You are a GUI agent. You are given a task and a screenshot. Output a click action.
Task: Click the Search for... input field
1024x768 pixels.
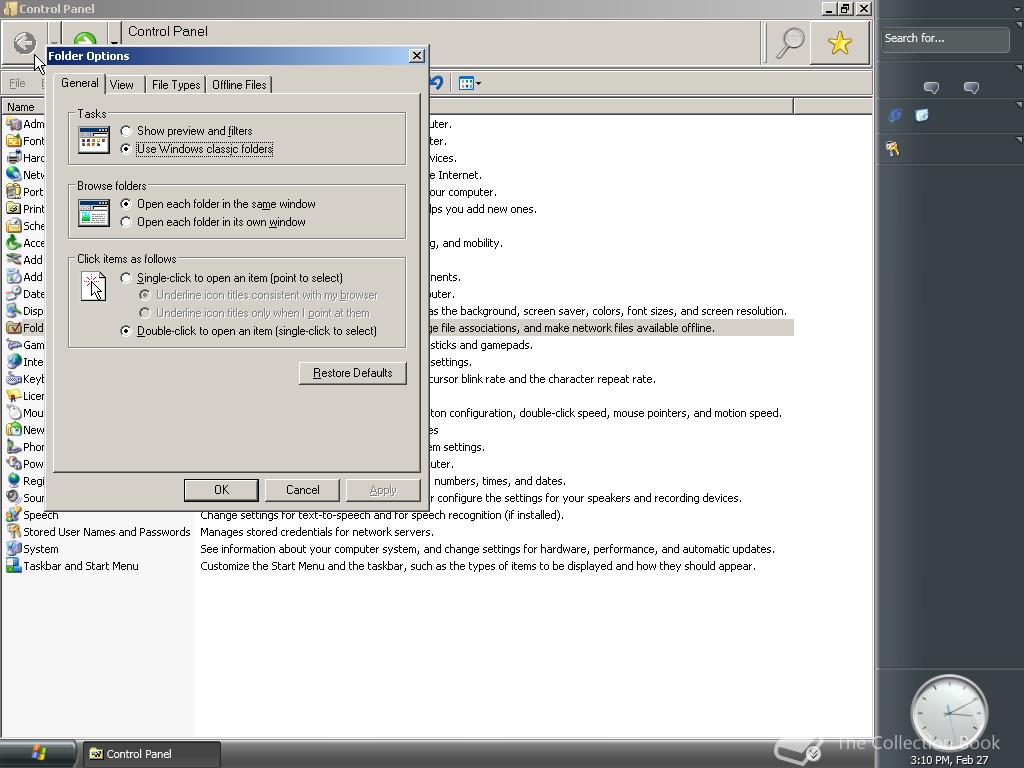[x=944, y=39]
